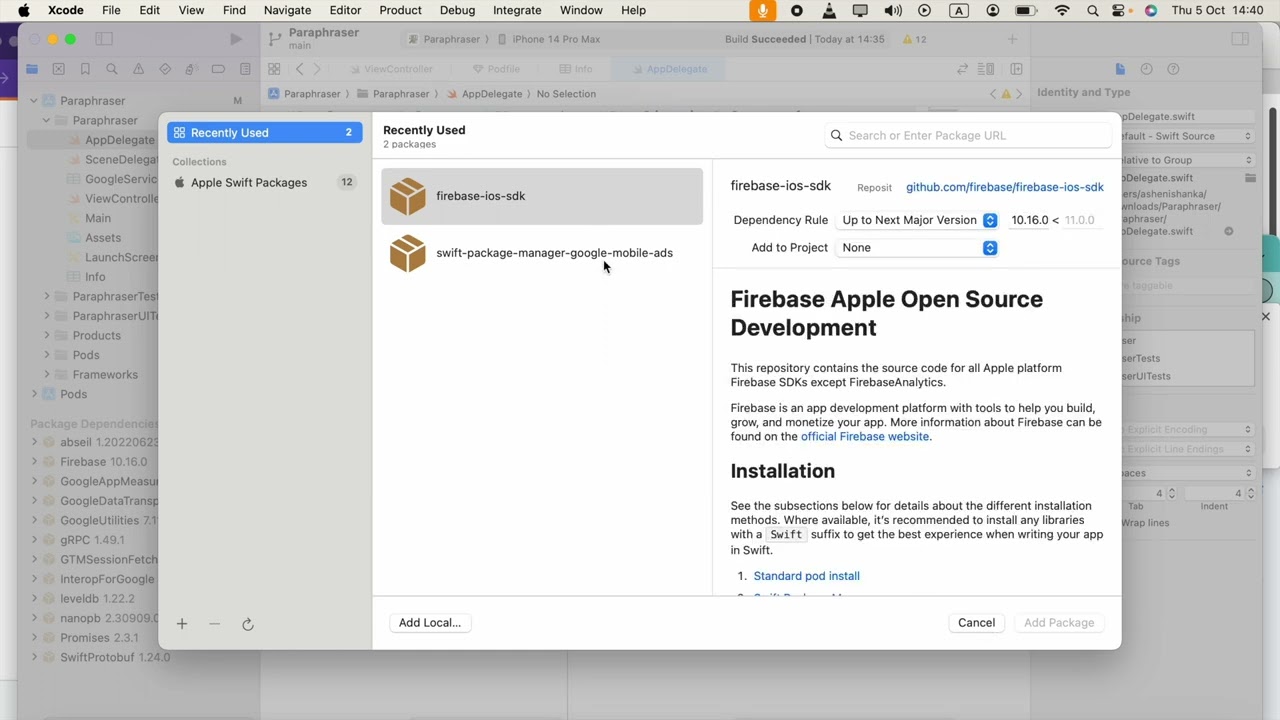Viewport: 1280px width, 720px height.
Task: Edit the minimum version 10.16.0 field
Action: (1029, 220)
